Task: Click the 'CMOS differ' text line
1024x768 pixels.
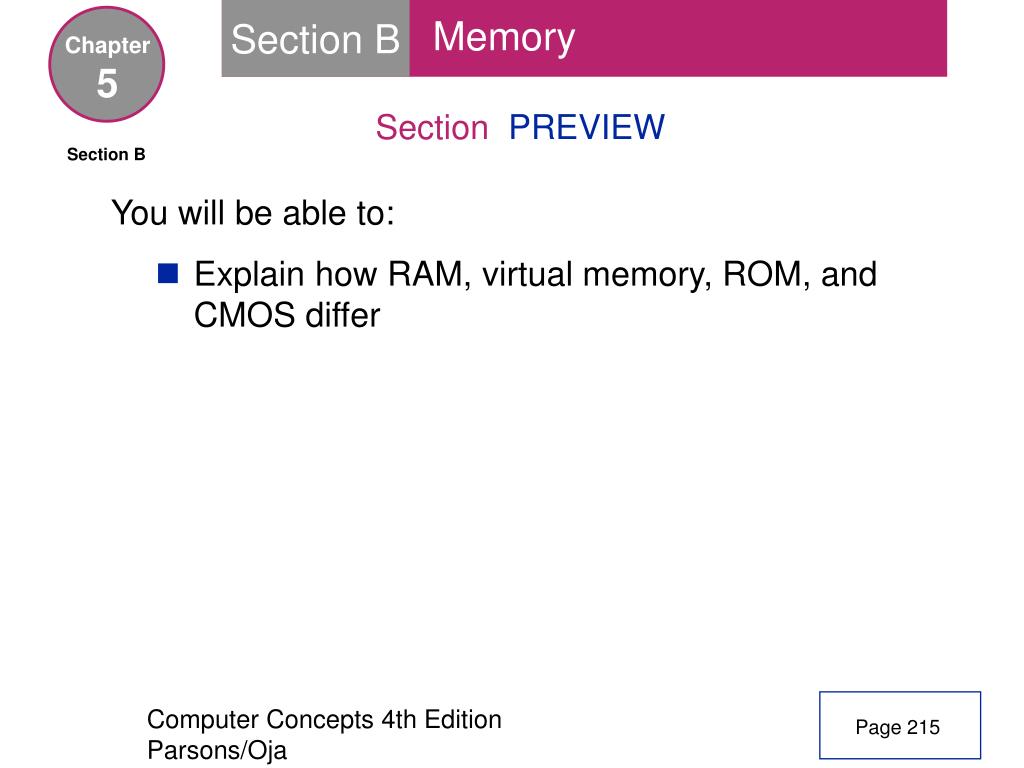Action: pos(287,315)
